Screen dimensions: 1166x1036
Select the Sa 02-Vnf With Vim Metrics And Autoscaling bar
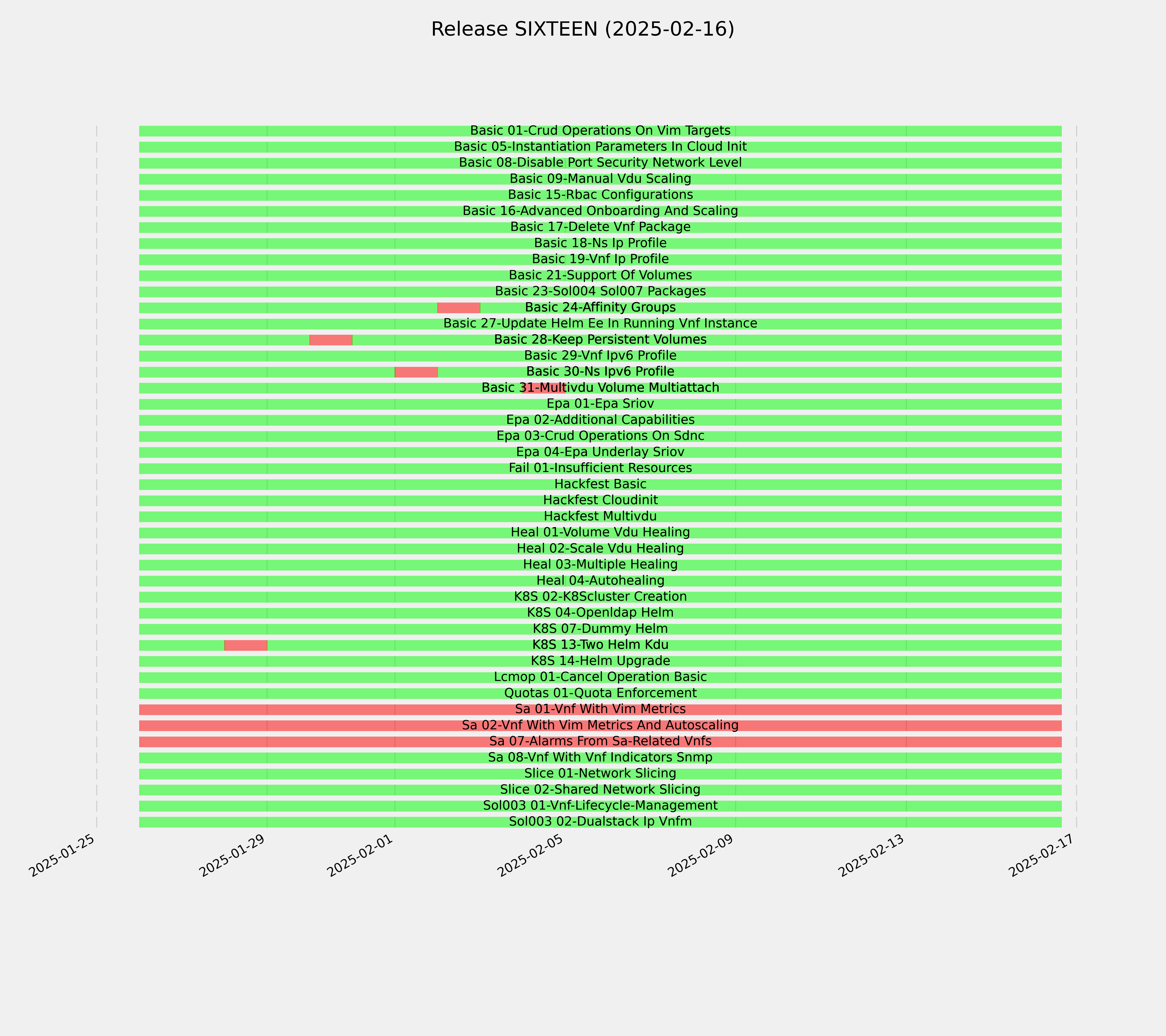[600, 725]
